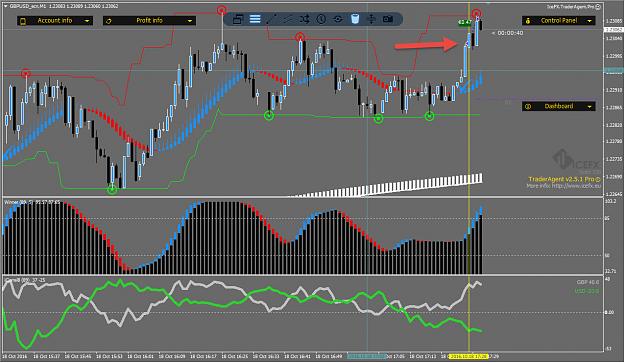Image resolution: width=625 pixels, height=363 pixels.
Task: Click the 18 Oct 16:17 time axis label
Action: tap(203, 357)
